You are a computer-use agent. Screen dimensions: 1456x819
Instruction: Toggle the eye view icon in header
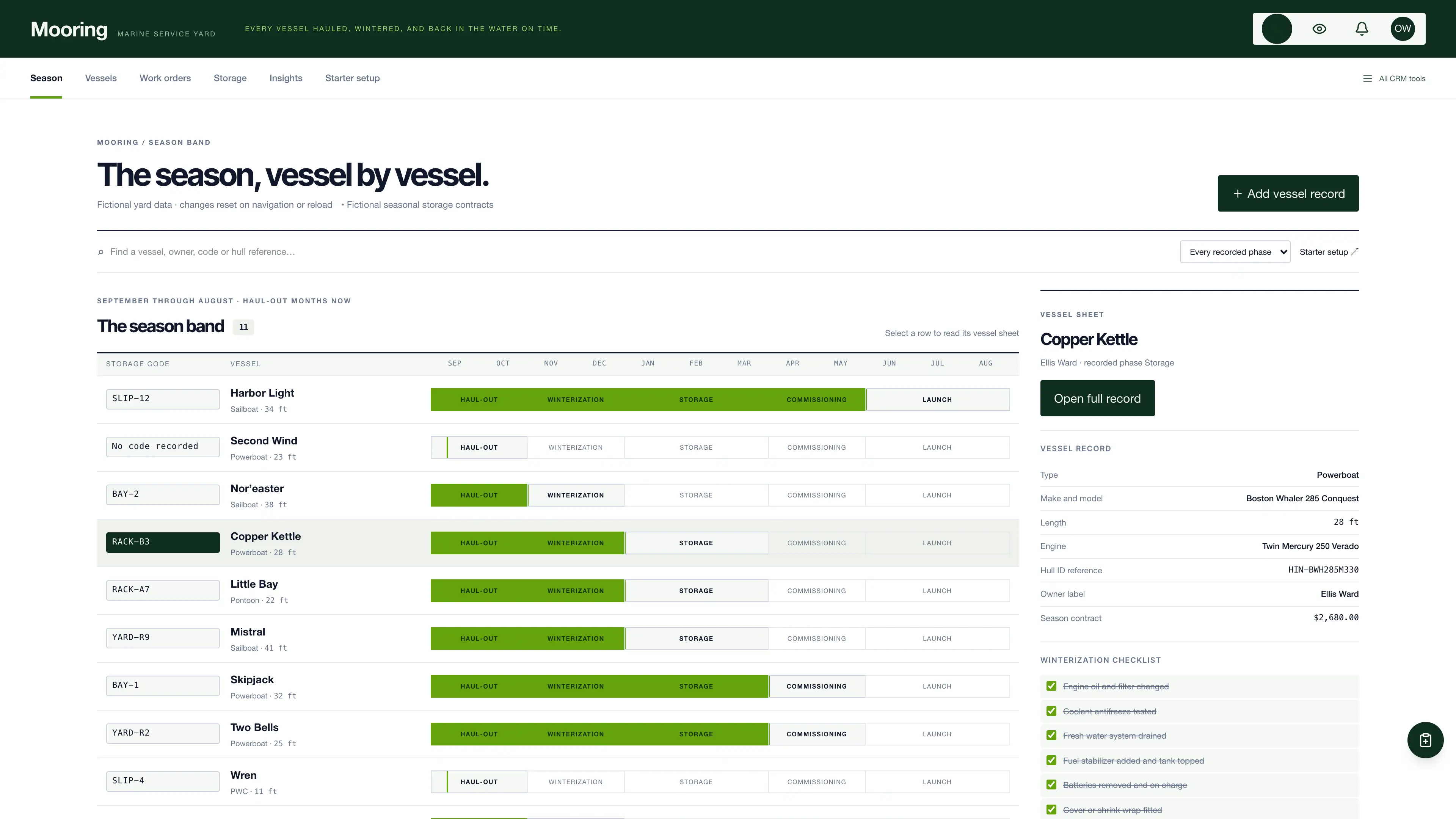[1319, 29]
